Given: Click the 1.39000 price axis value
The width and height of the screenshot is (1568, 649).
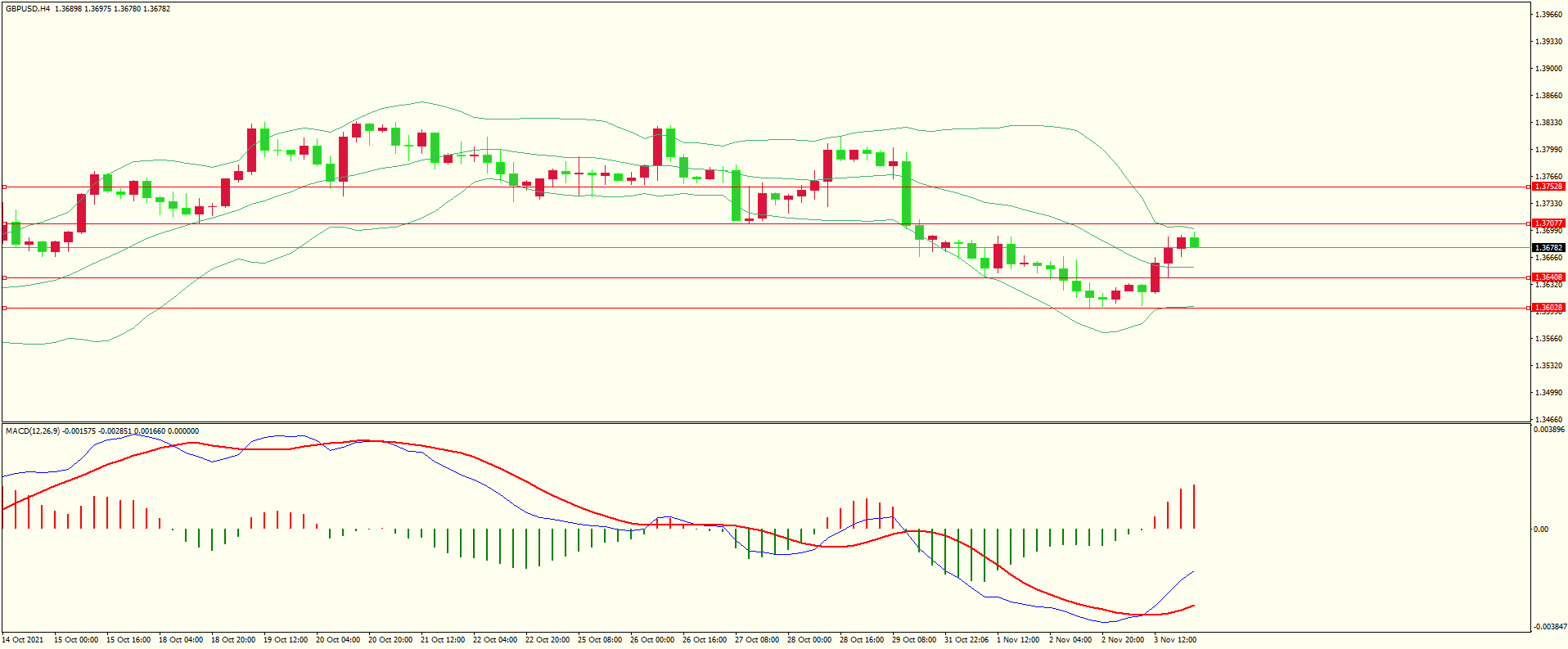Looking at the screenshot, I should coord(1549,69).
